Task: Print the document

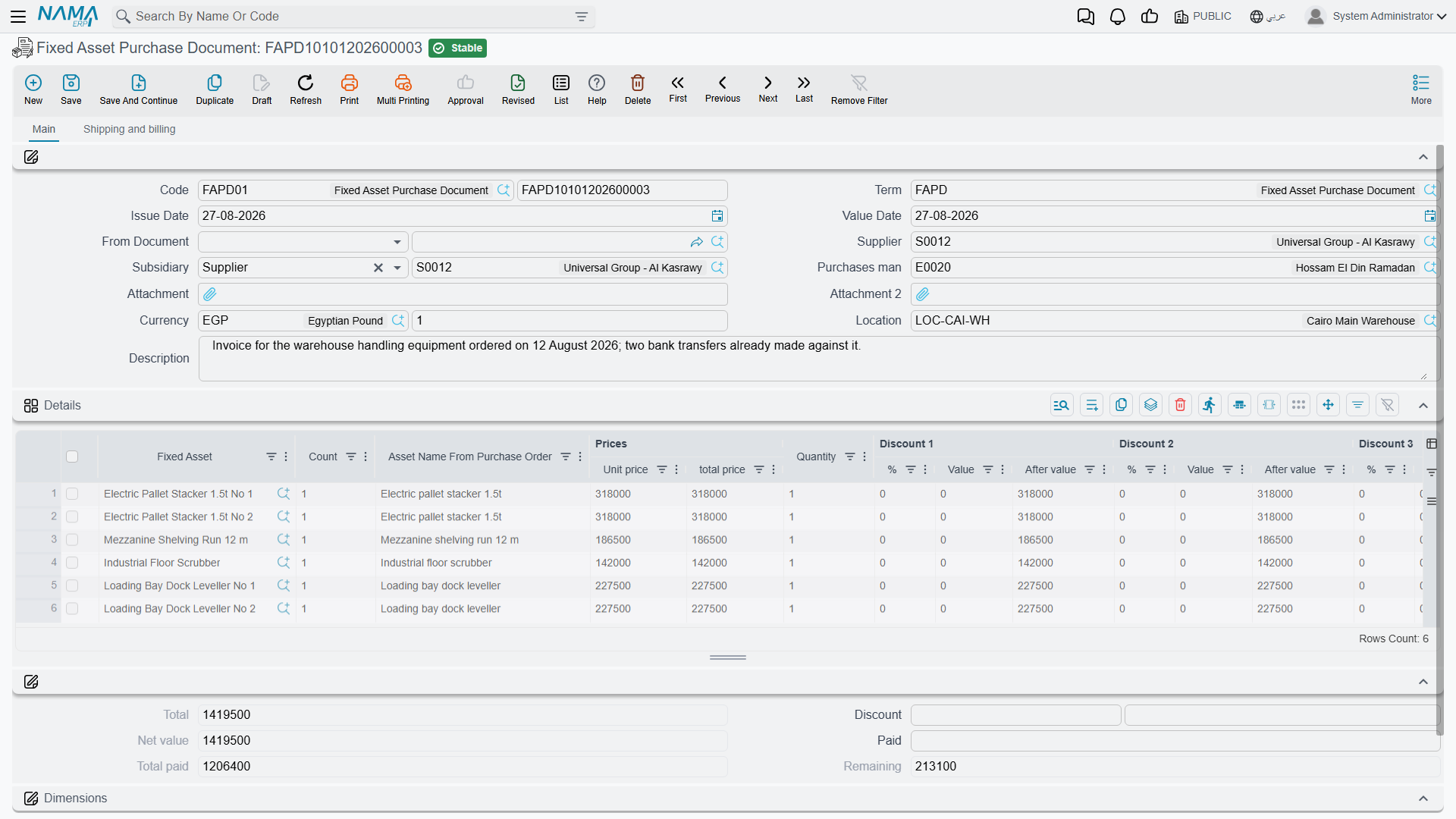Action: coord(350,89)
